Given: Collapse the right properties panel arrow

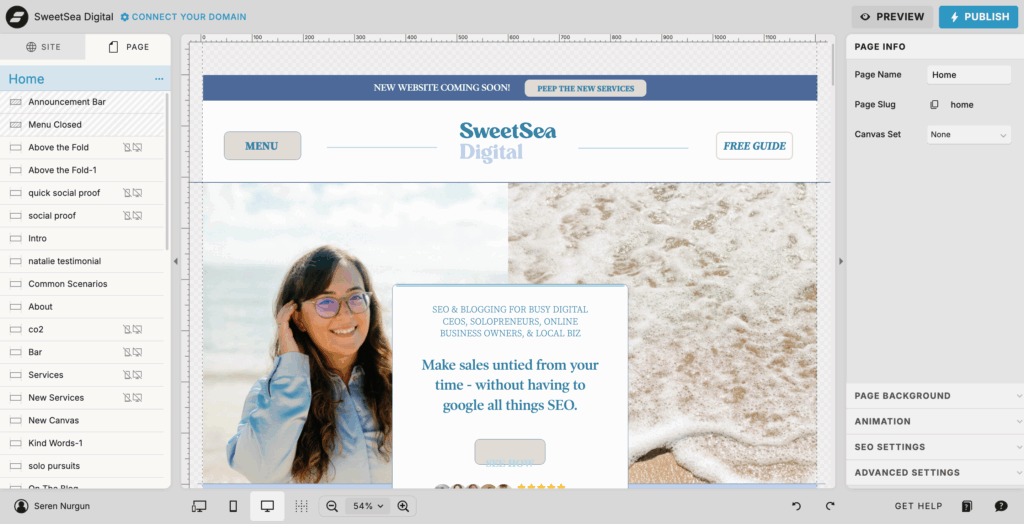Looking at the screenshot, I should (x=840, y=261).
